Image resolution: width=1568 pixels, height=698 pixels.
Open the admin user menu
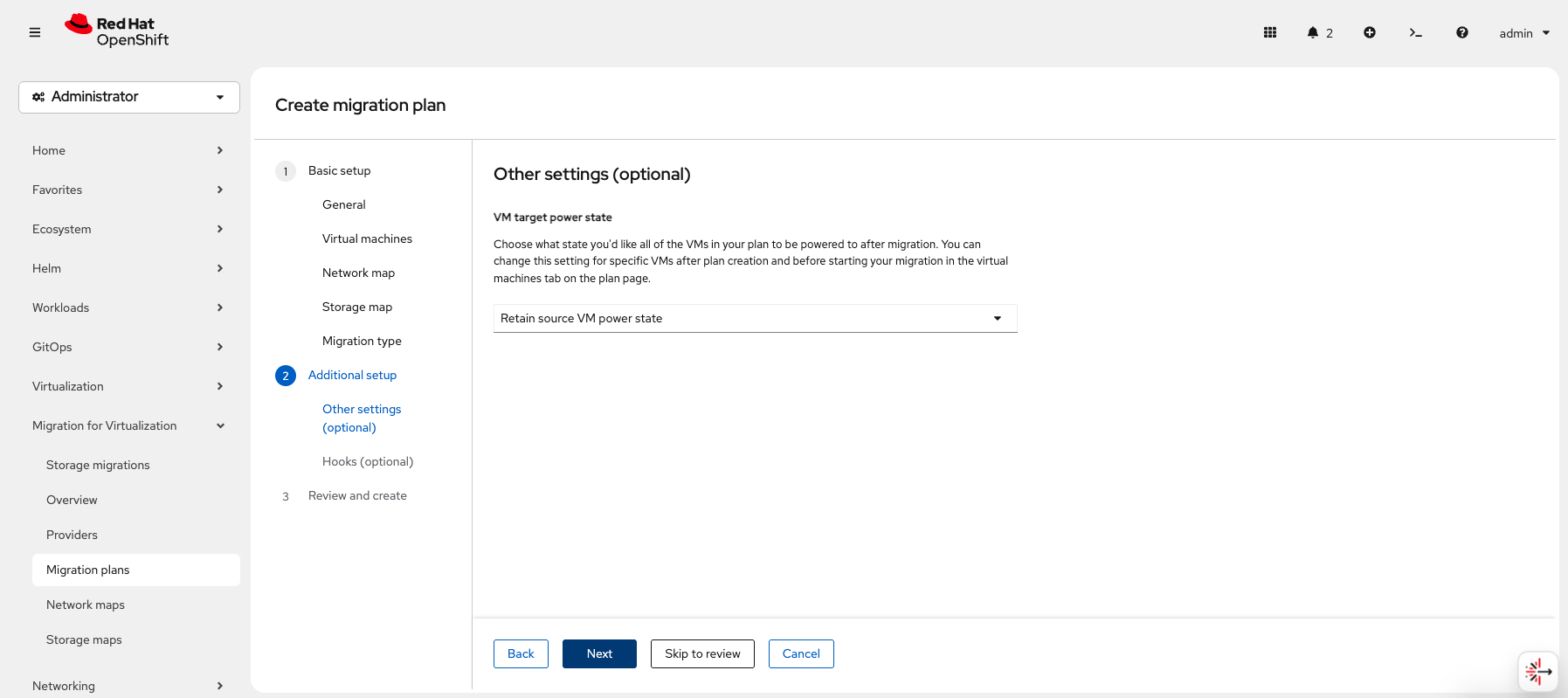[1523, 33]
